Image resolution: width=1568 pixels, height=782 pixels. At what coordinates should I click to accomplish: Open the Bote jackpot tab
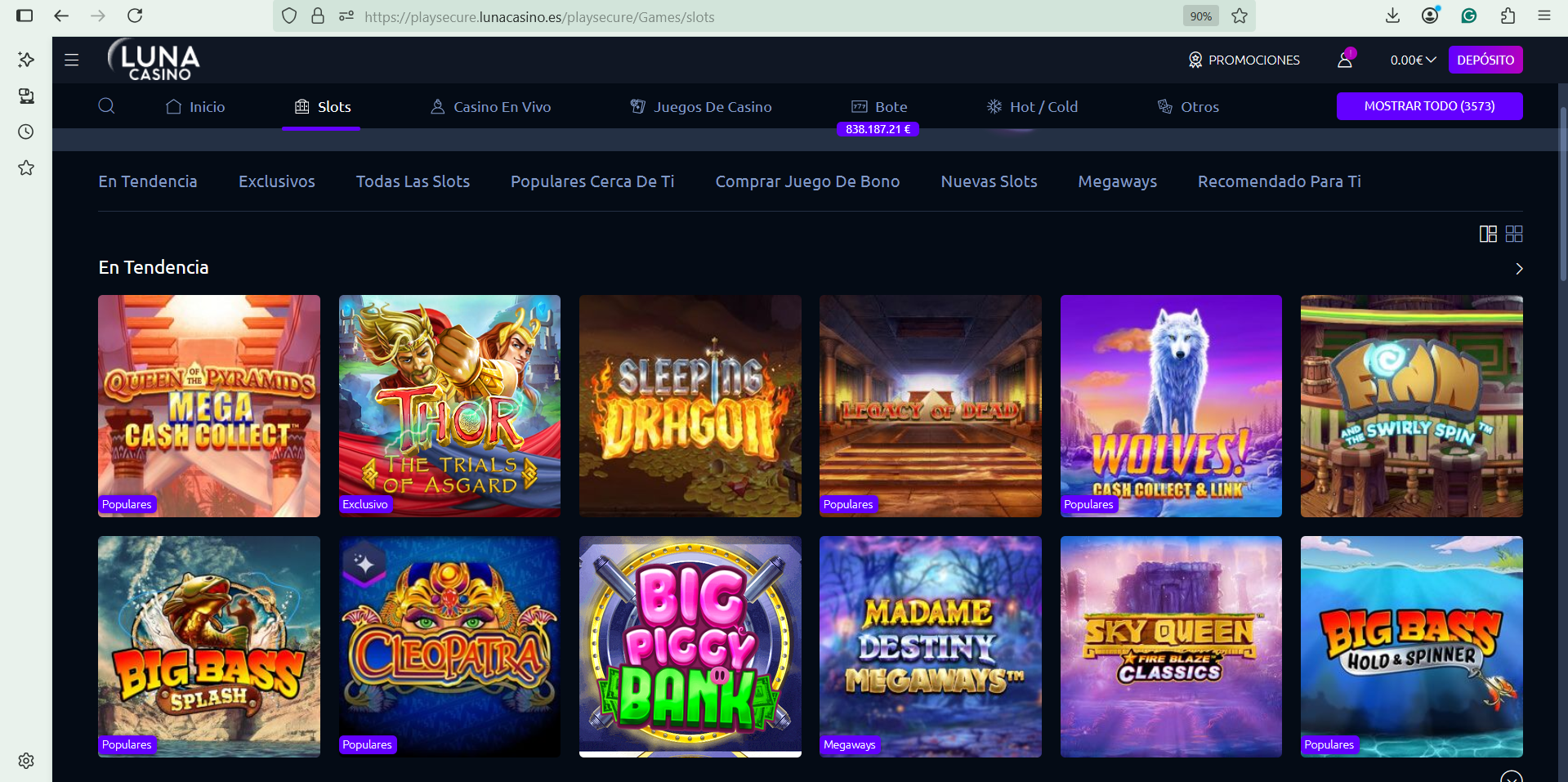[879, 107]
